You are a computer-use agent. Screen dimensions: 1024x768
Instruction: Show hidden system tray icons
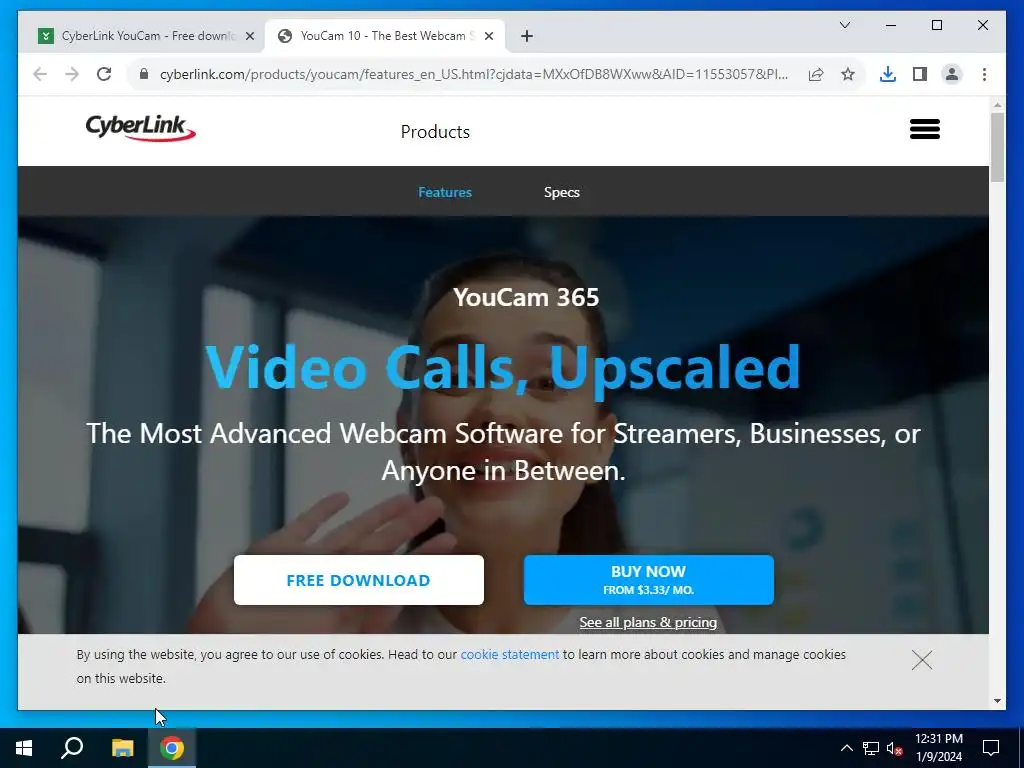[846, 748]
